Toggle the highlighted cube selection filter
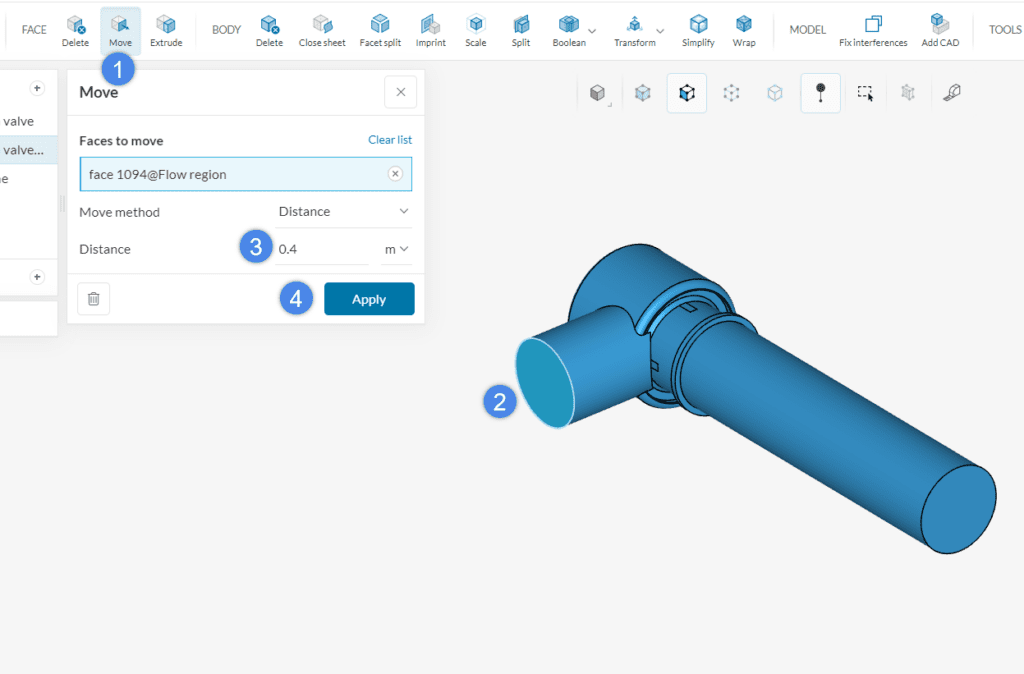Viewport: 1024px width, 674px height. (x=686, y=92)
